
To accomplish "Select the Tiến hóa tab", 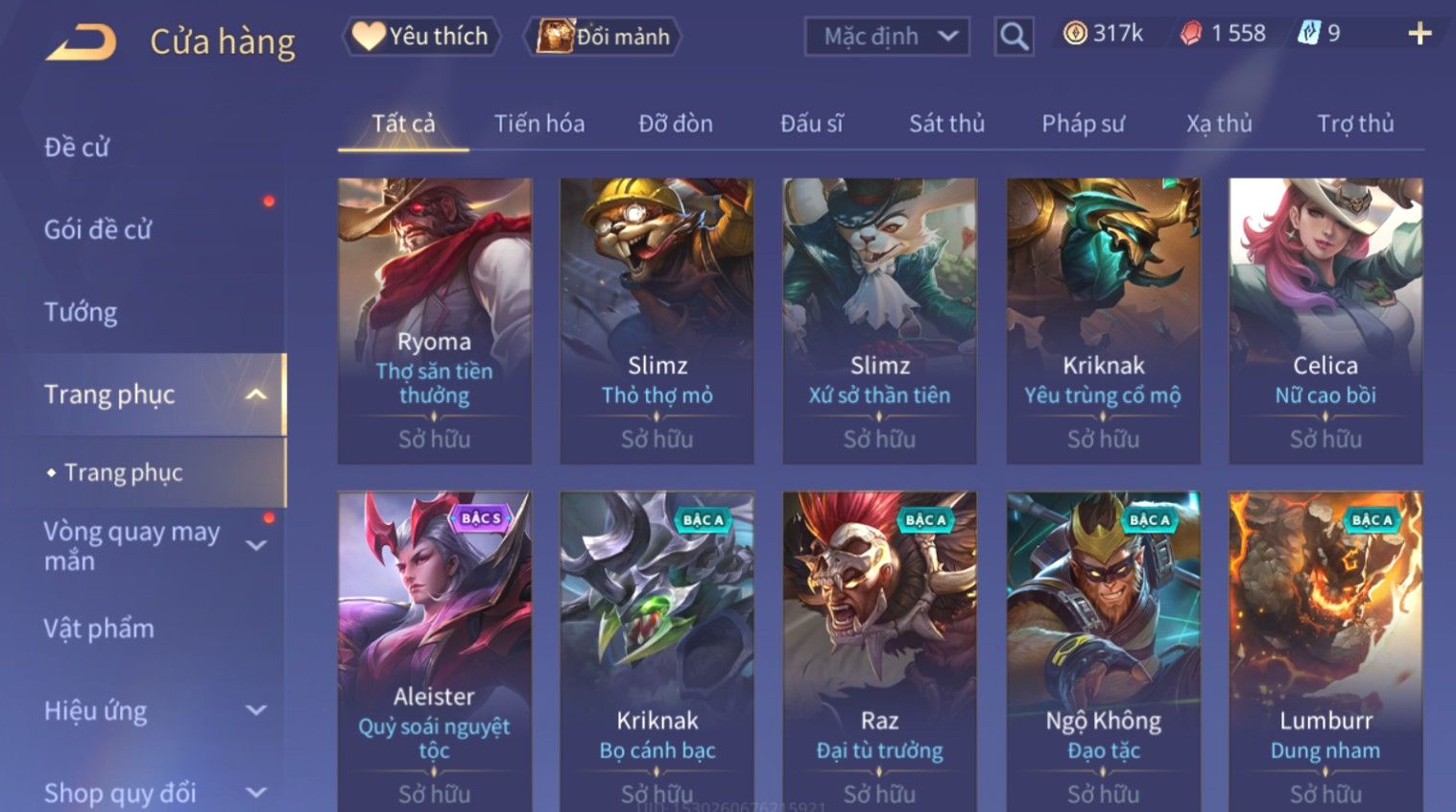I will click(539, 124).
